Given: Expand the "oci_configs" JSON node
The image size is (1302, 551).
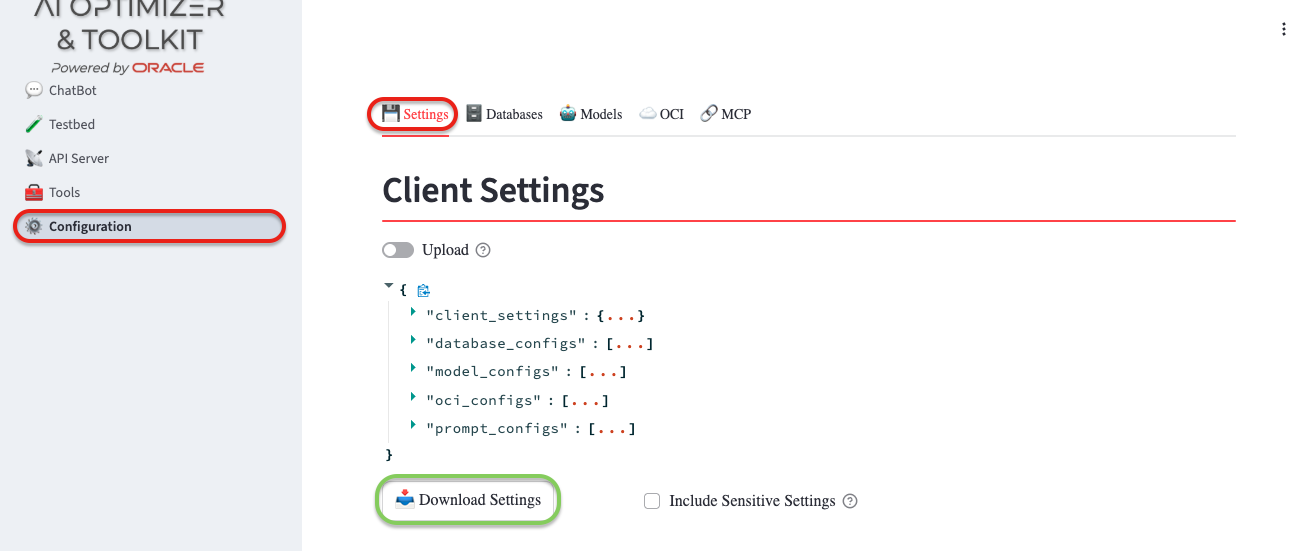Looking at the screenshot, I should coord(413,397).
